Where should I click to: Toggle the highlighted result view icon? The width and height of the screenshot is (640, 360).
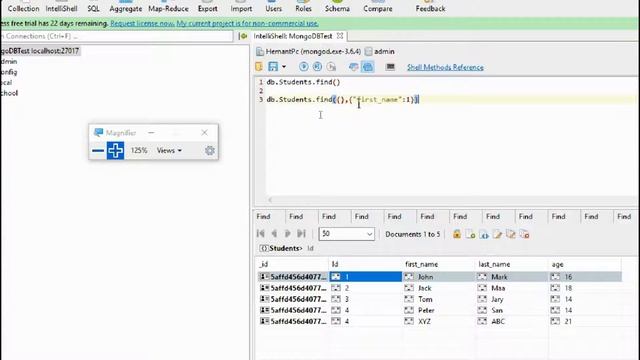368,67
